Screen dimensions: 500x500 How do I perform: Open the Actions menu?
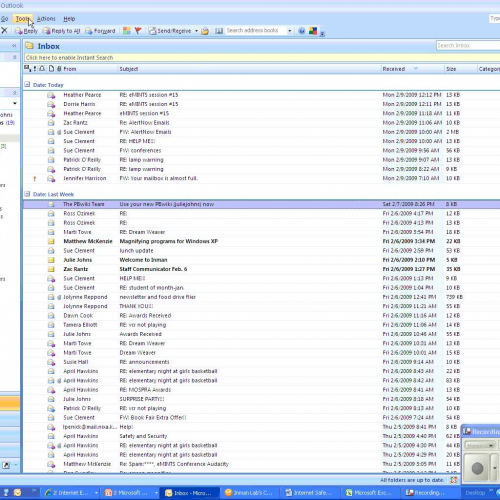(46, 19)
